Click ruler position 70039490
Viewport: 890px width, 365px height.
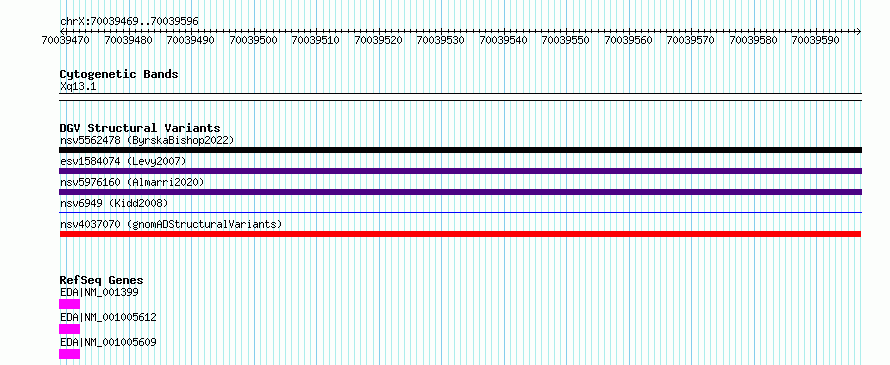pos(191,41)
